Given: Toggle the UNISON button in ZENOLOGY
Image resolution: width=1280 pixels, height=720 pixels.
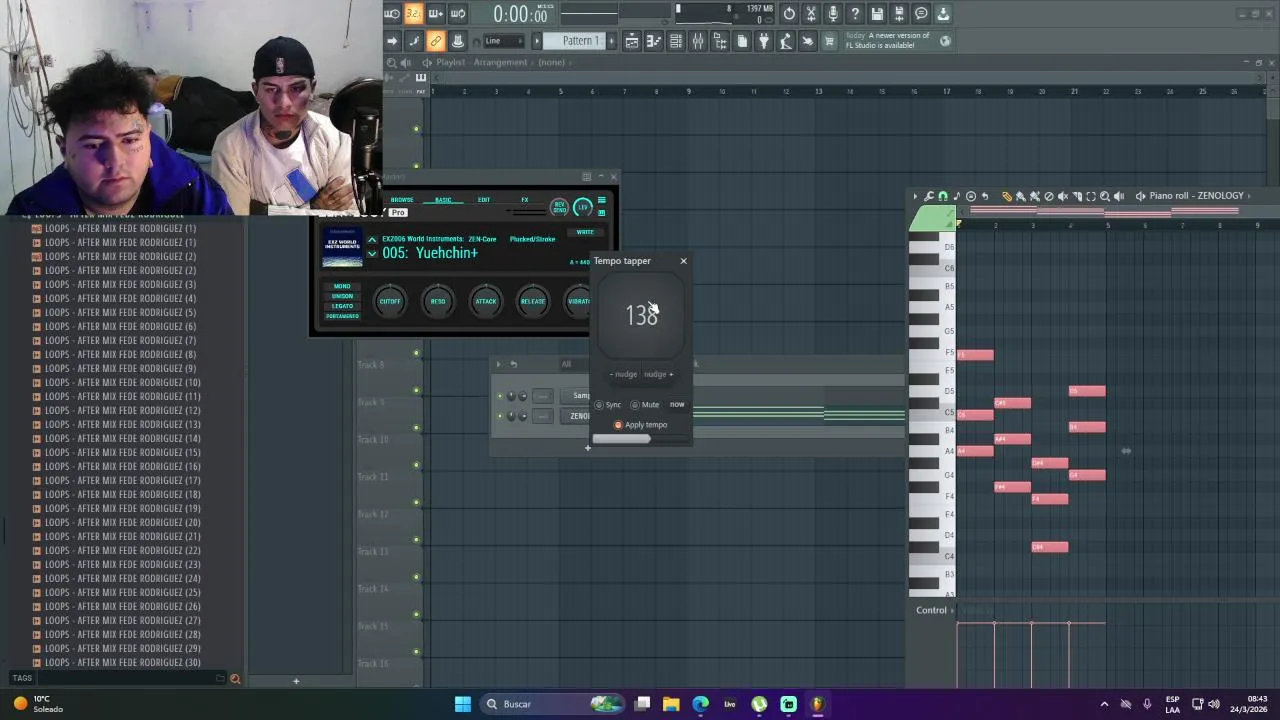Looking at the screenshot, I should pyautogui.click(x=342, y=296).
